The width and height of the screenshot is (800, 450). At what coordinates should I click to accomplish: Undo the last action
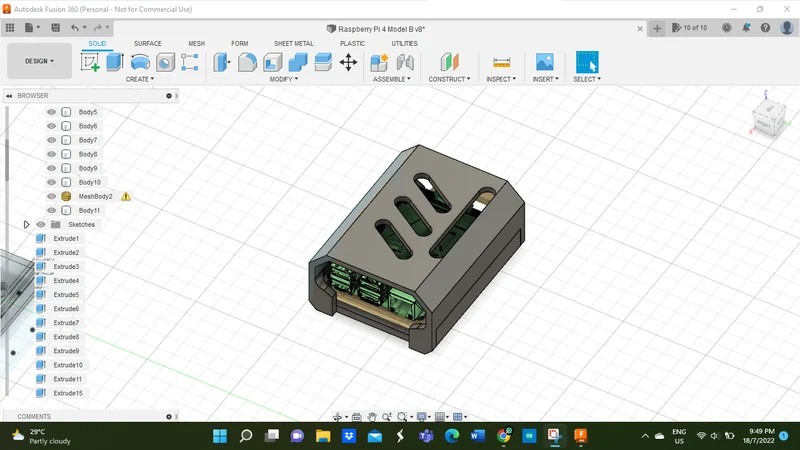click(75, 28)
